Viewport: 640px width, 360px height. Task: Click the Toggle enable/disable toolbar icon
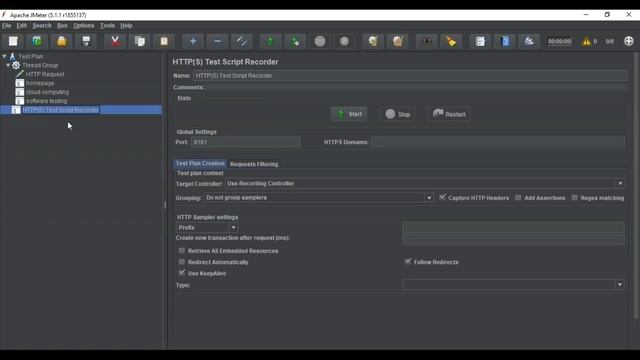242,41
